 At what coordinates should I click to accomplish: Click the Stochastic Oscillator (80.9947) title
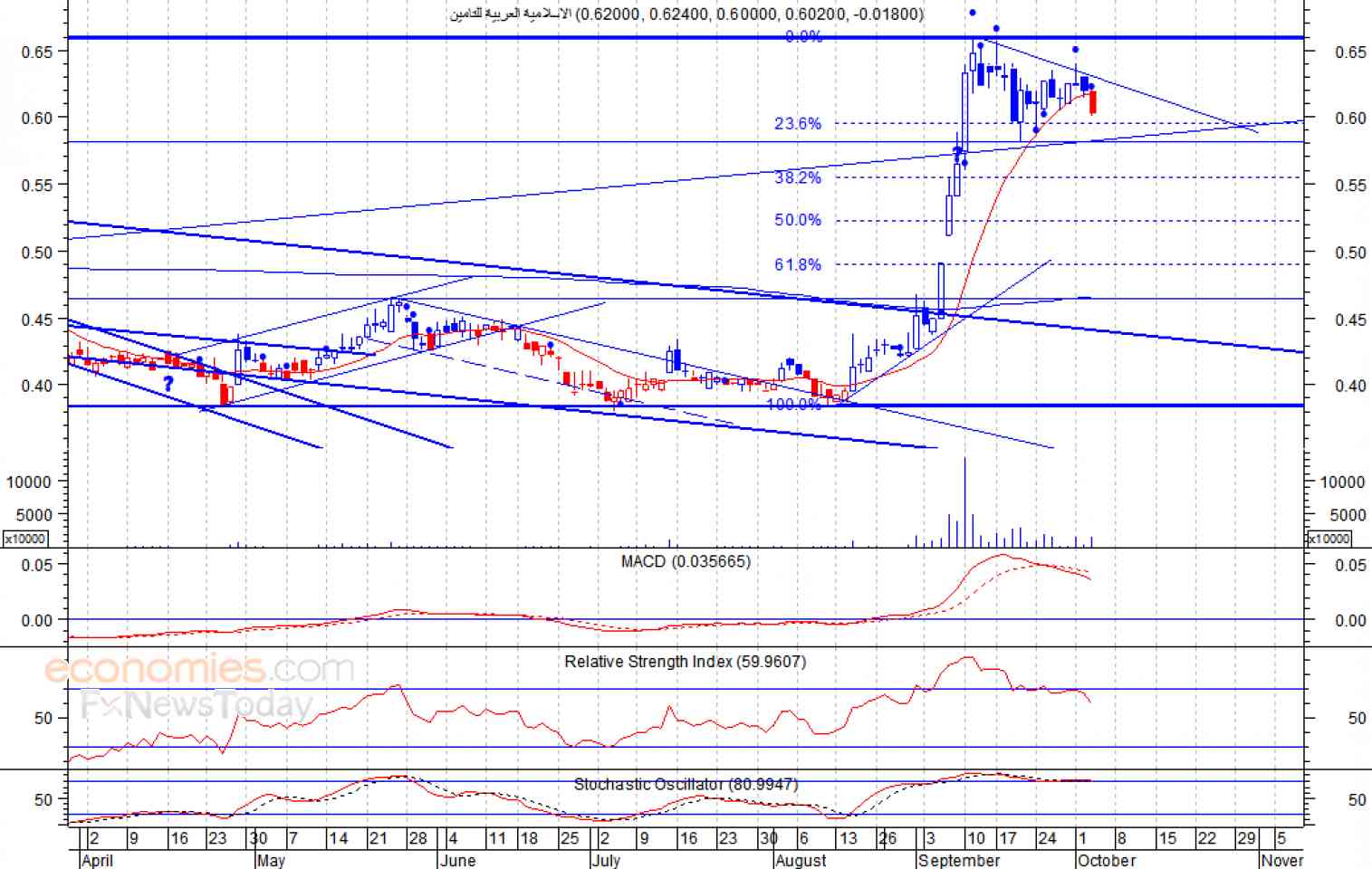[x=686, y=784]
